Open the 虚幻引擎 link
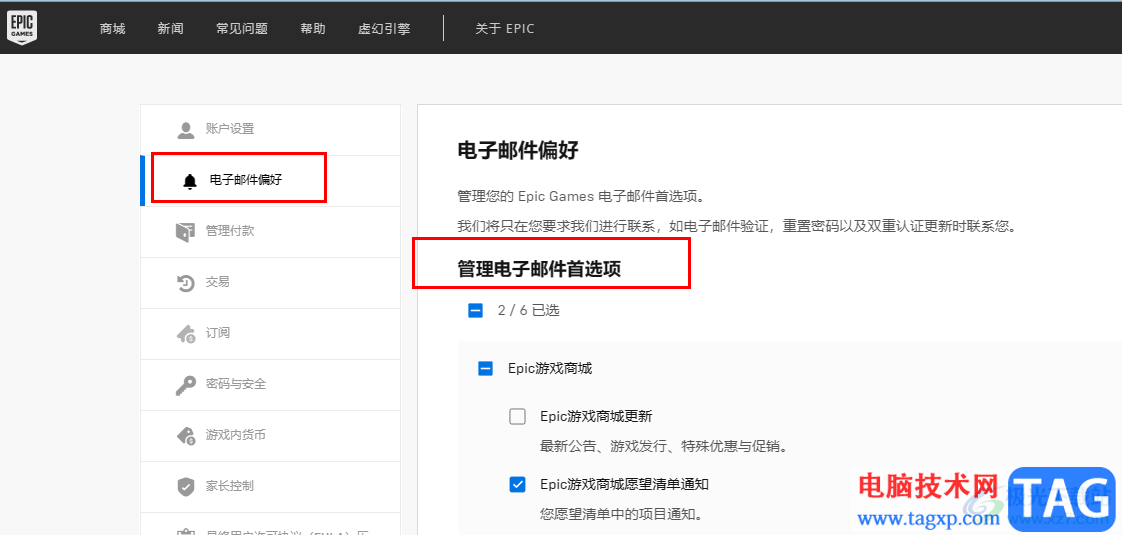 click(384, 29)
